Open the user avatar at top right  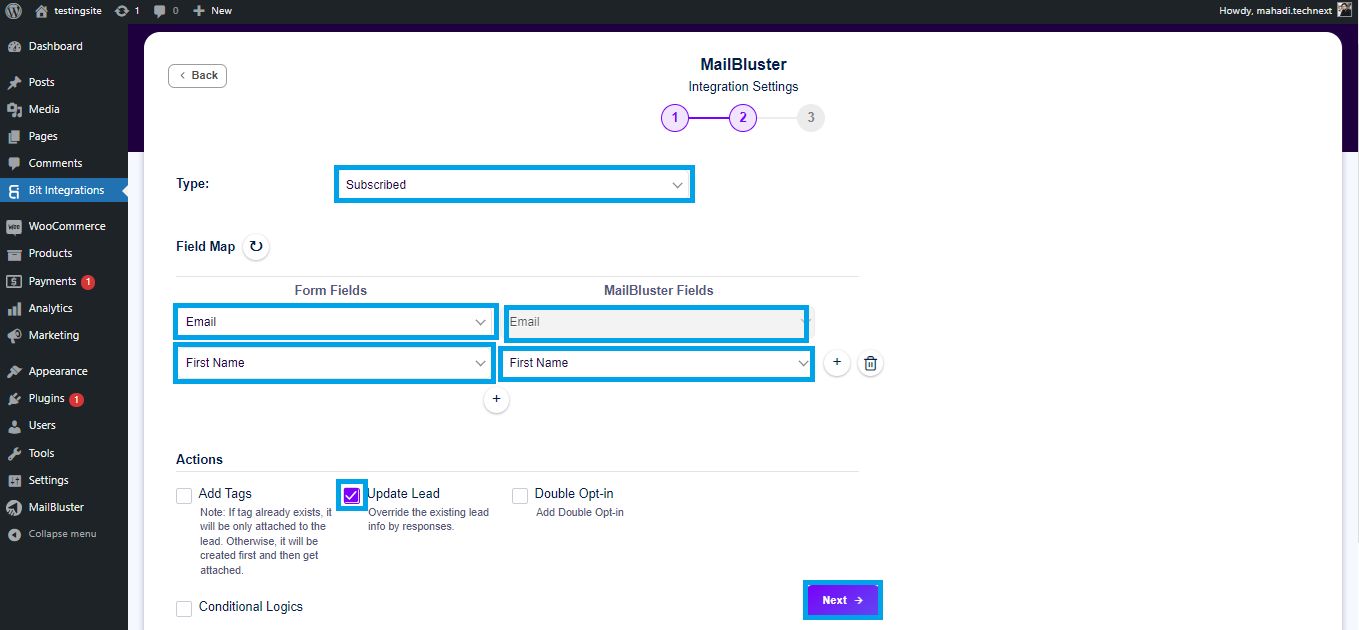(x=1343, y=10)
